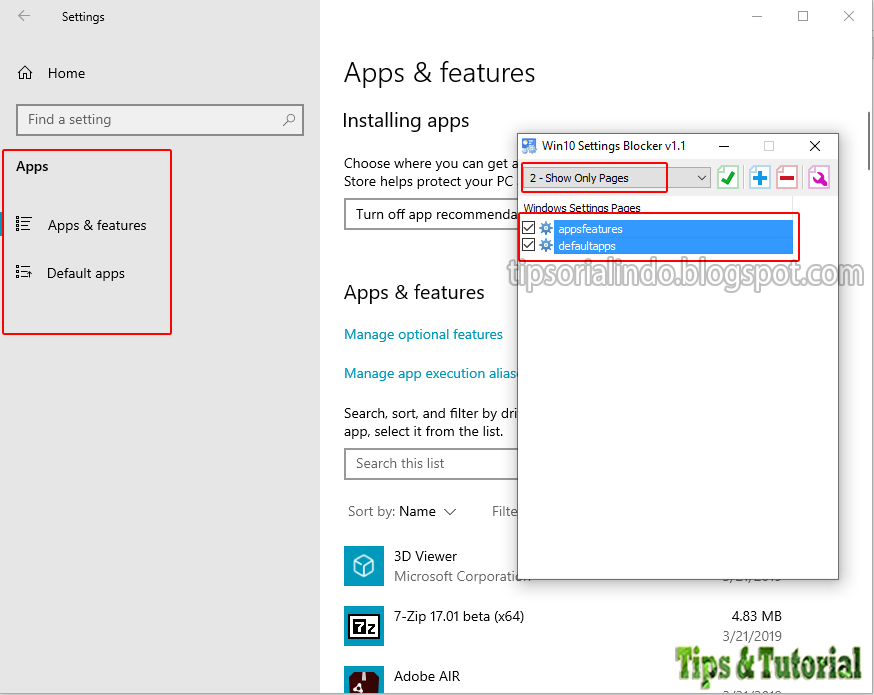The height and width of the screenshot is (695, 874).
Task: Uncheck the defaultapps checkbox
Action: click(x=528, y=245)
